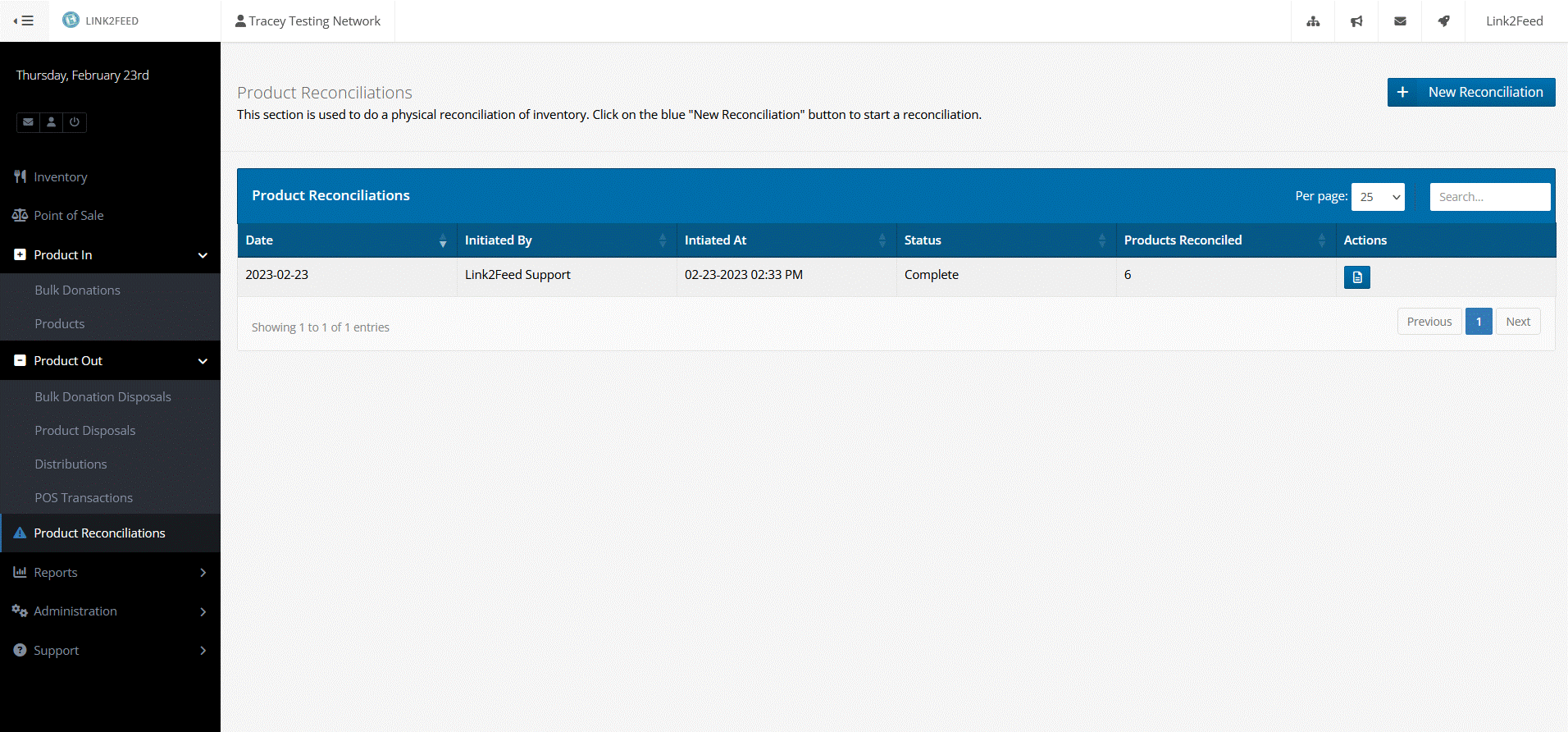
Task: Expand the Administration menu
Action: coord(110,611)
